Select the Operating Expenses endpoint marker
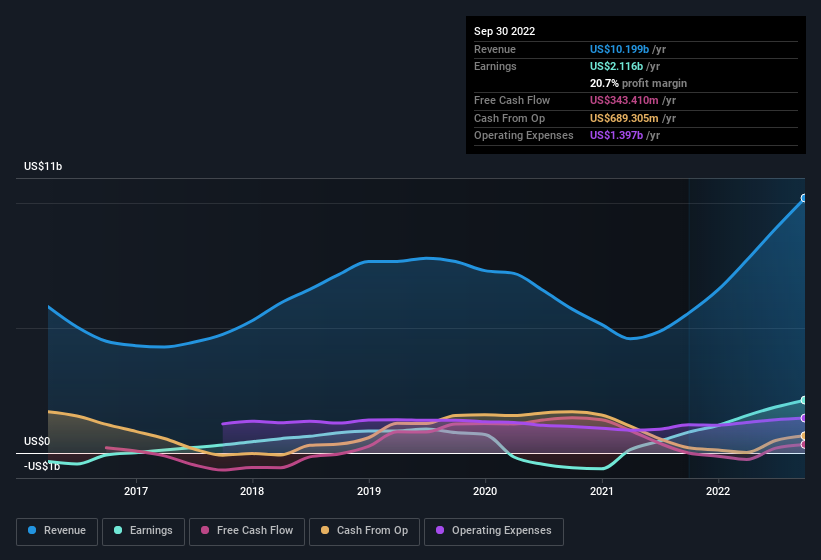This screenshot has height=560, width=821. (804, 418)
